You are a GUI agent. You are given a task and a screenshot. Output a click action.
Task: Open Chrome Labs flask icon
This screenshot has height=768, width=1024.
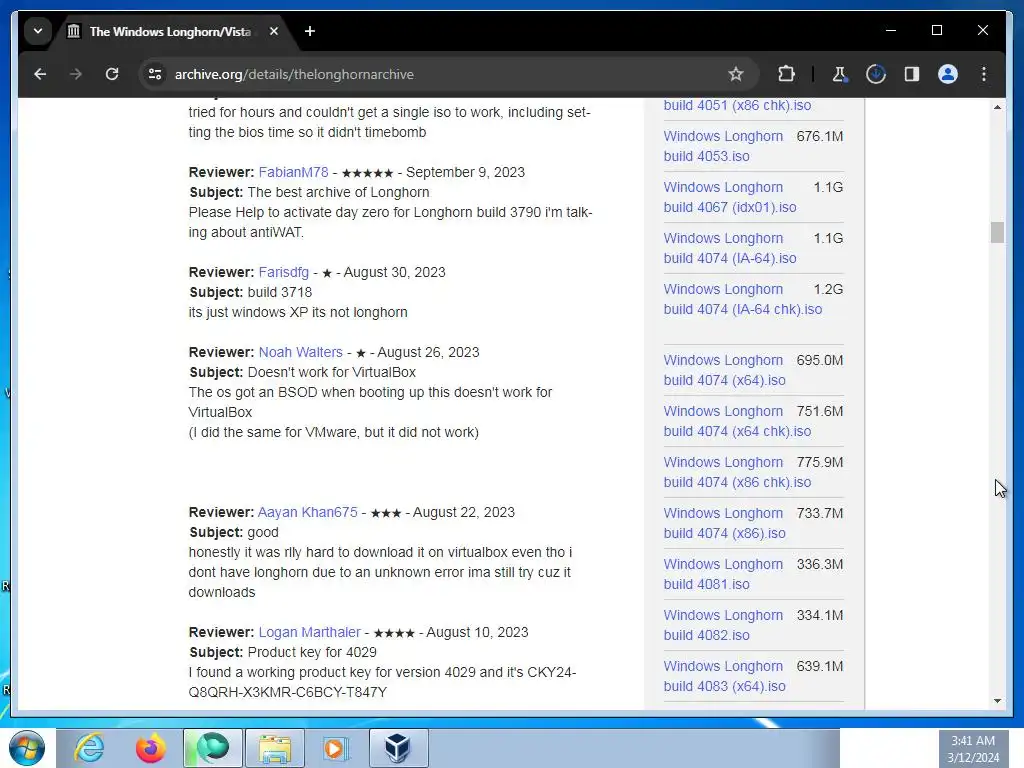[839, 74]
